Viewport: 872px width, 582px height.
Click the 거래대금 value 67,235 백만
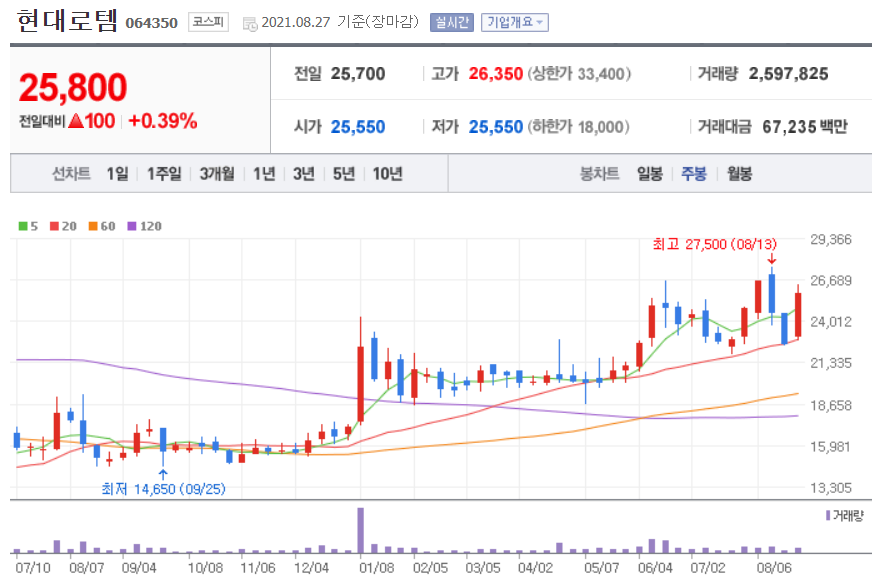(x=805, y=127)
